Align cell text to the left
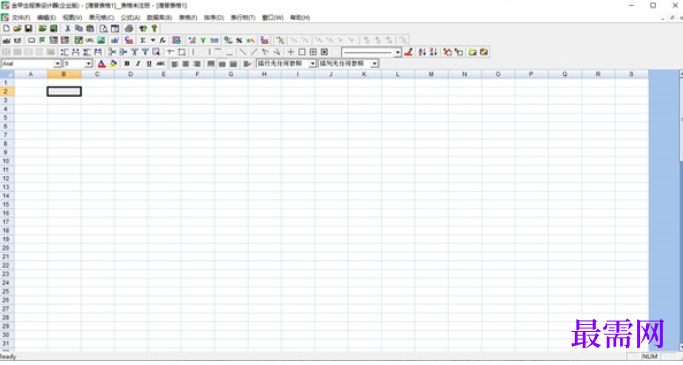 point(175,64)
